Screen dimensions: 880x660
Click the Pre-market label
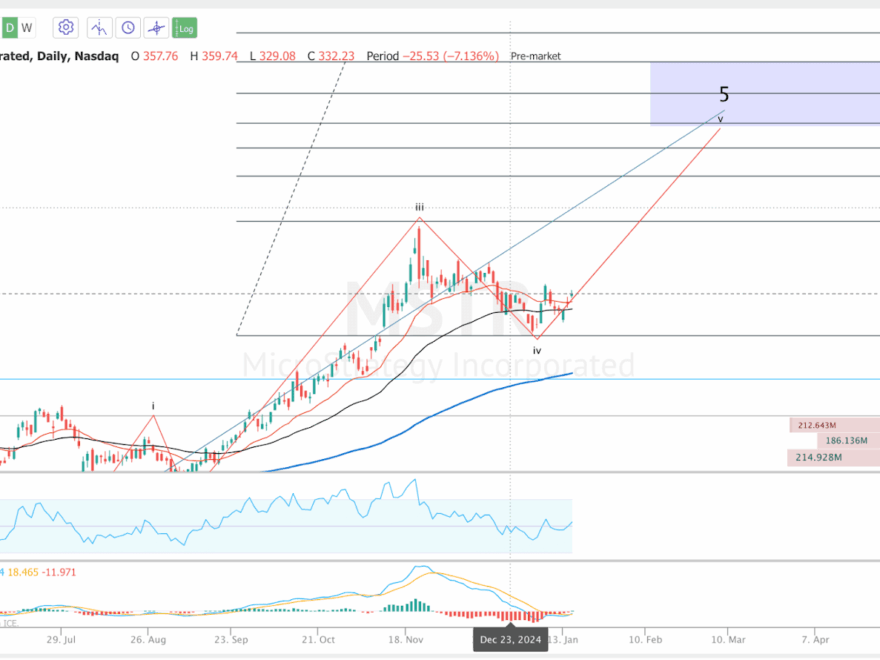point(535,56)
